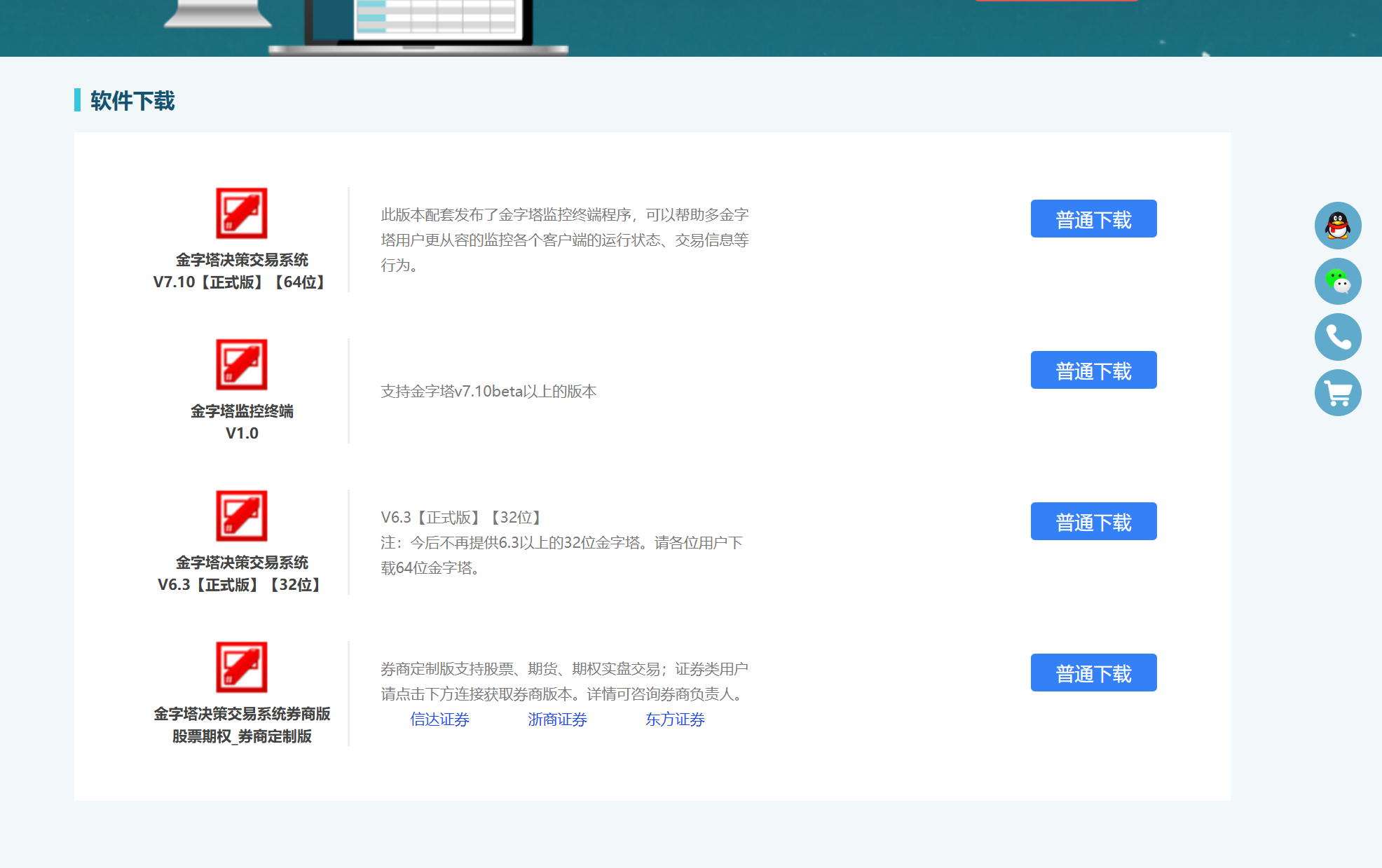Click note 今后不再提供6.3以上的32位金字塔

(x=562, y=555)
